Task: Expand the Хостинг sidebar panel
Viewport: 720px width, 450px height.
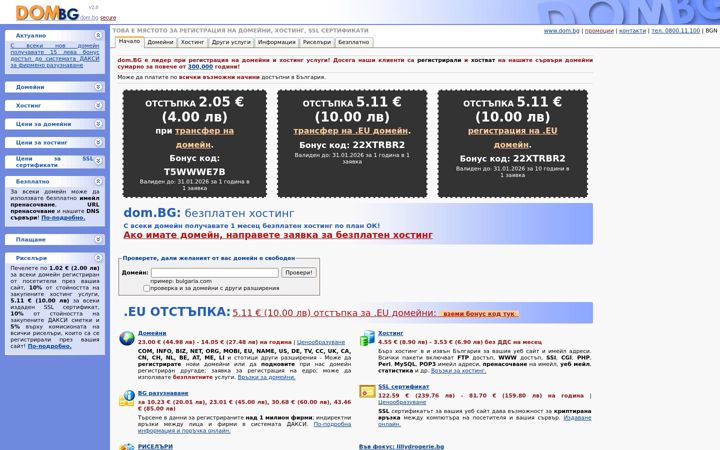Action: click(98, 105)
